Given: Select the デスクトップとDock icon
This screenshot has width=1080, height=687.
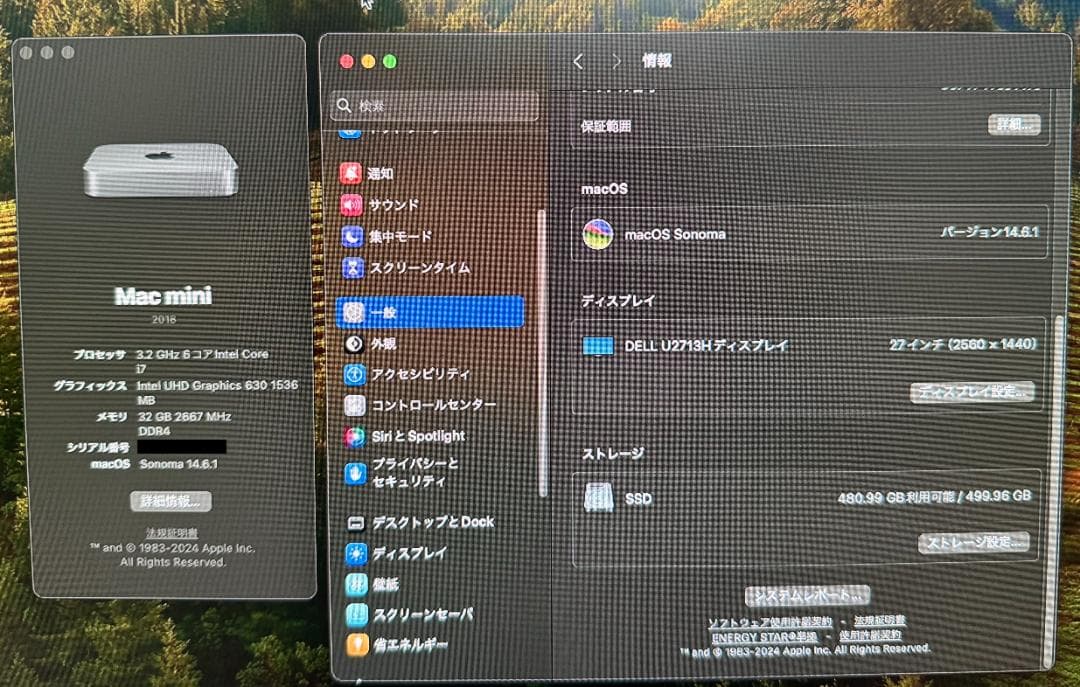Looking at the screenshot, I should (x=357, y=521).
